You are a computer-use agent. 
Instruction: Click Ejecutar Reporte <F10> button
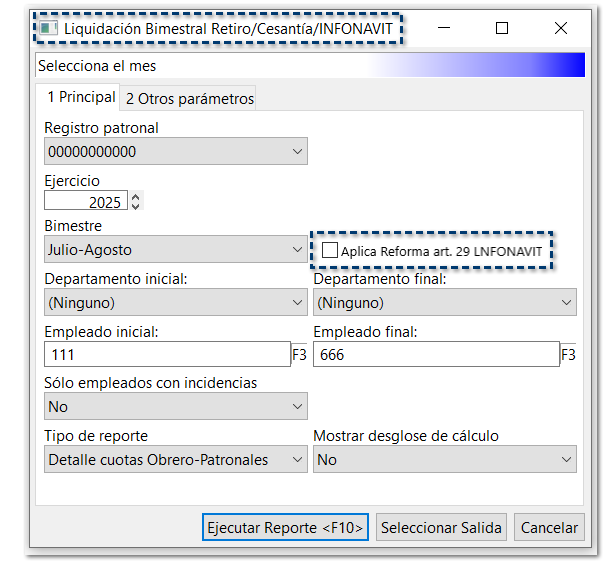pyautogui.click(x=286, y=528)
